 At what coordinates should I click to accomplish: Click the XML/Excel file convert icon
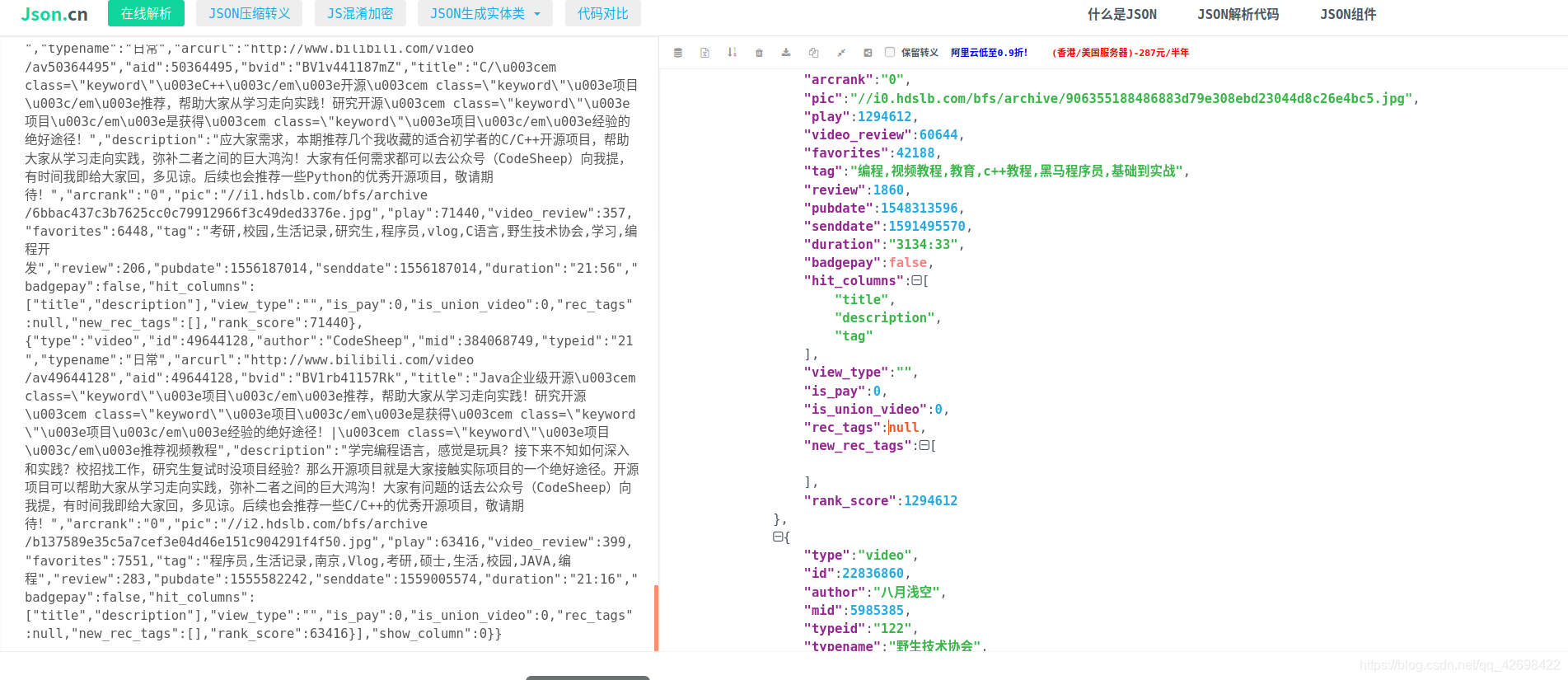pos(704,53)
